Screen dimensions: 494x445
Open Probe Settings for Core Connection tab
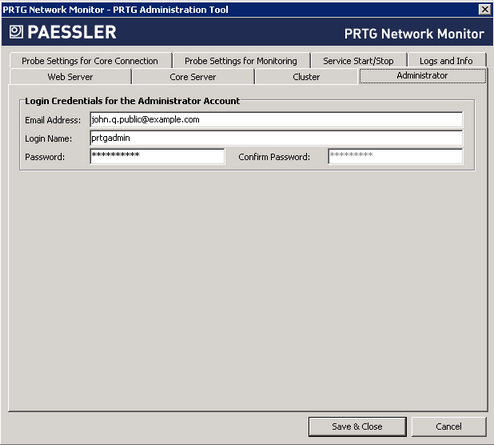(91, 61)
